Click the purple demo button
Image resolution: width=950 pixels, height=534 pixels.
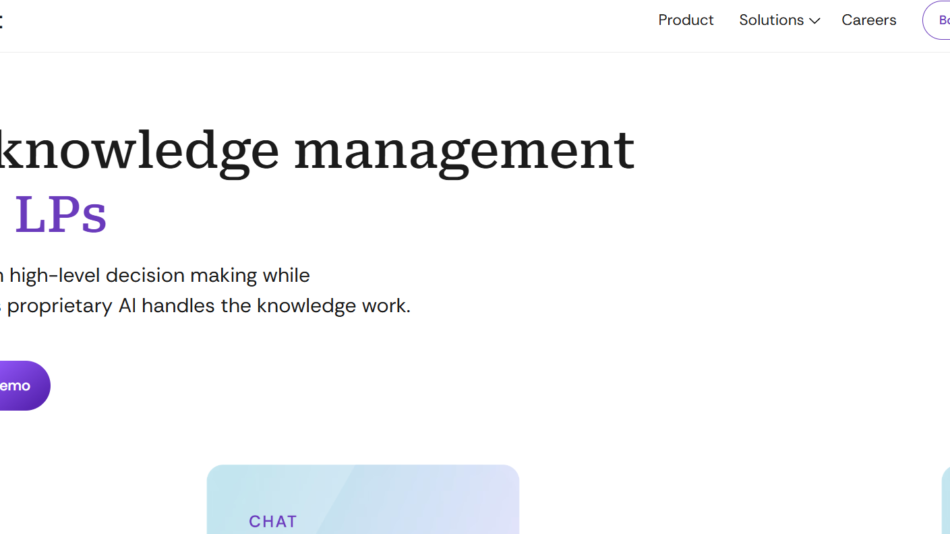(x=18, y=386)
